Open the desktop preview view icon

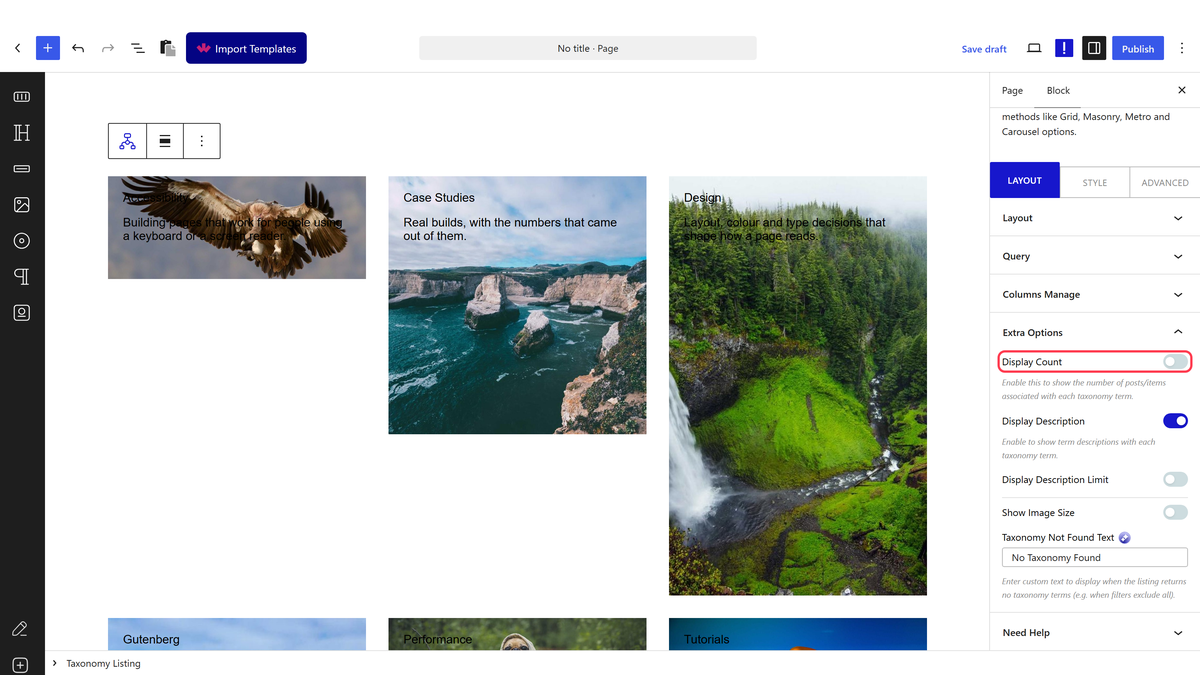(1034, 48)
